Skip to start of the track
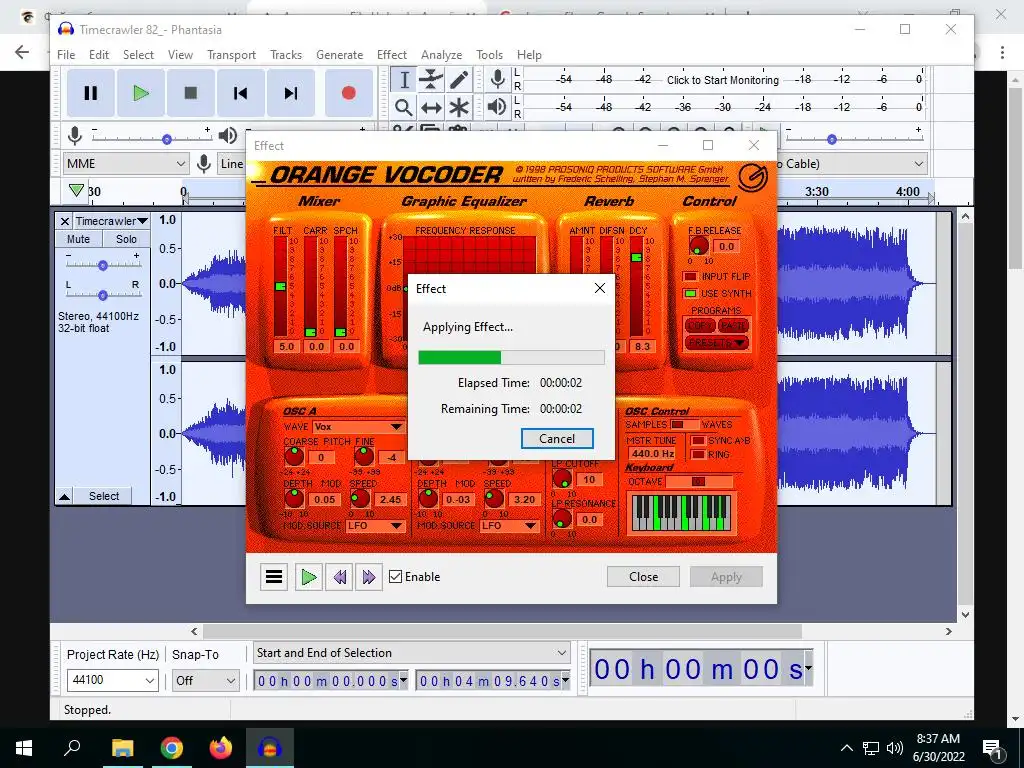The height and width of the screenshot is (768, 1024). pos(240,93)
